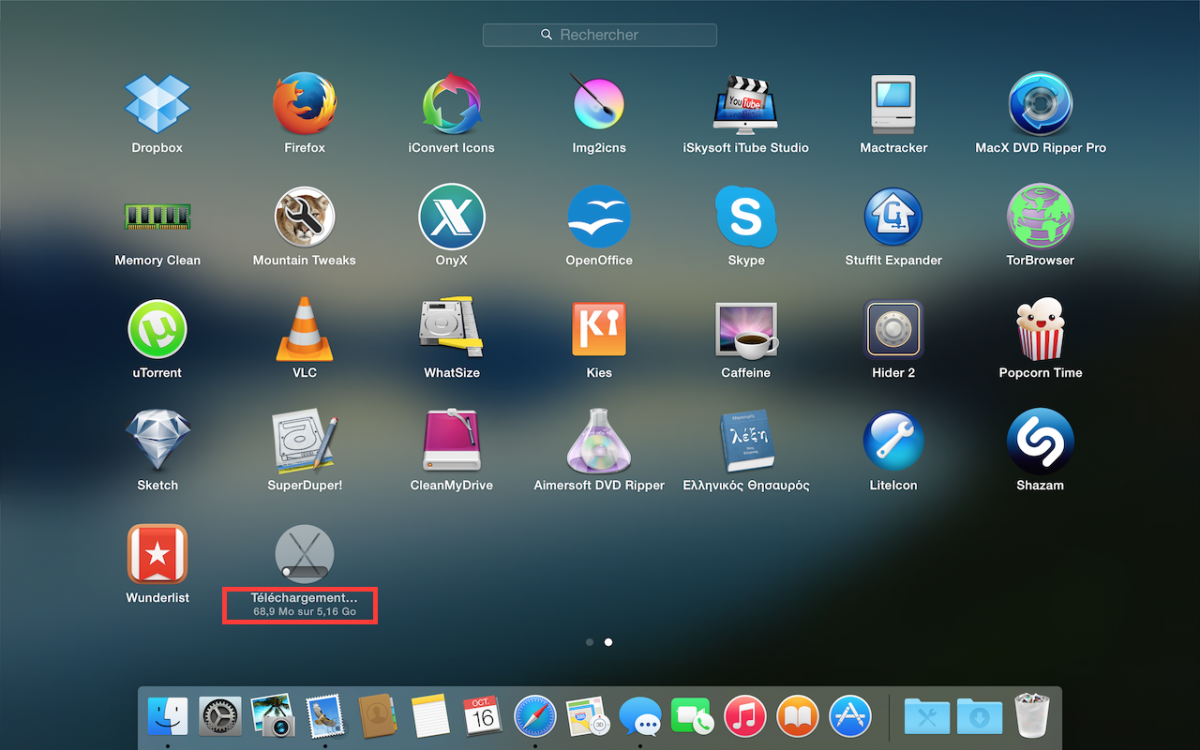Open Notes in the Dock

[x=431, y=716]
